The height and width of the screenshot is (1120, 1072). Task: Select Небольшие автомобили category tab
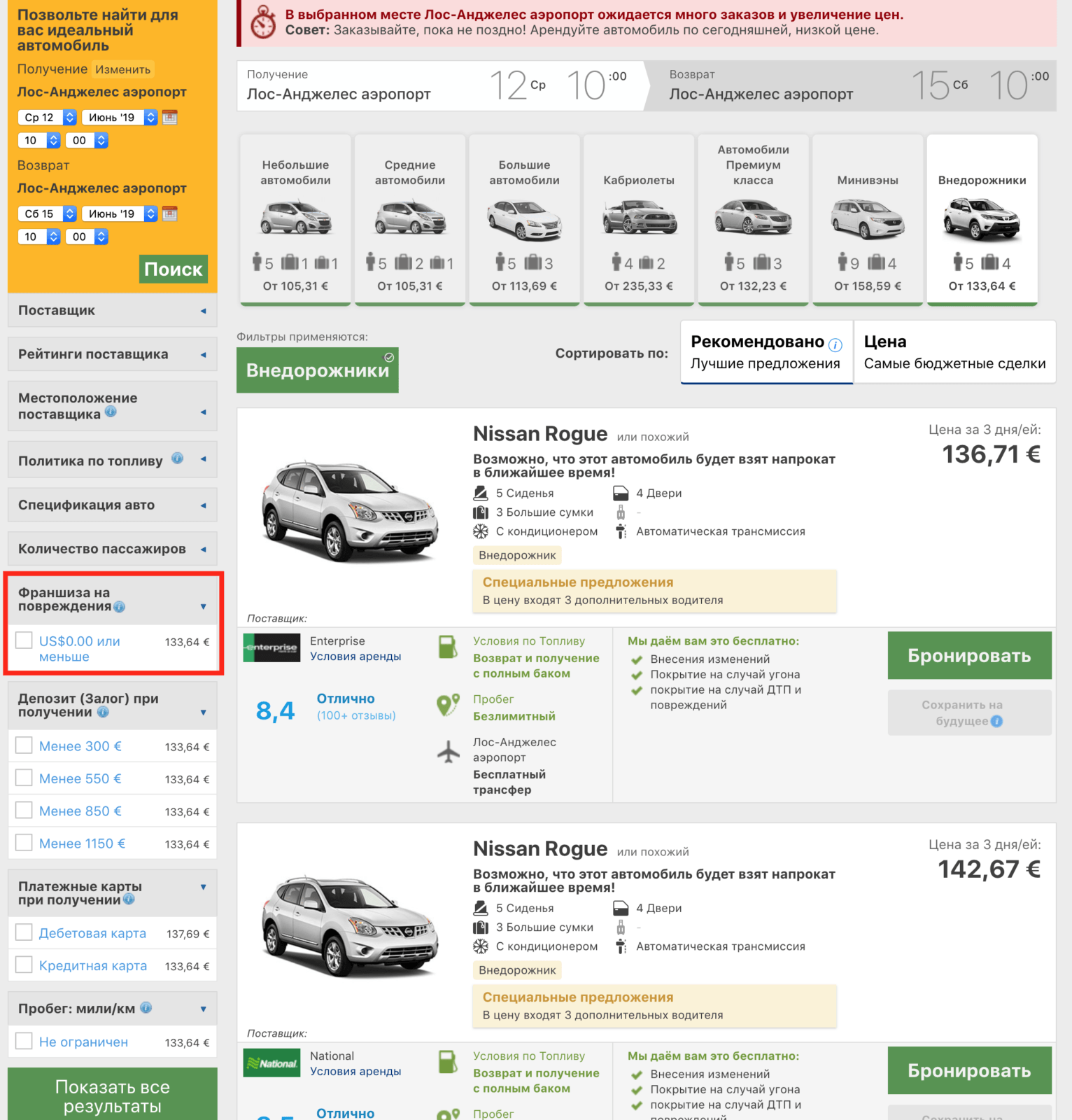(x=295, y=220)
